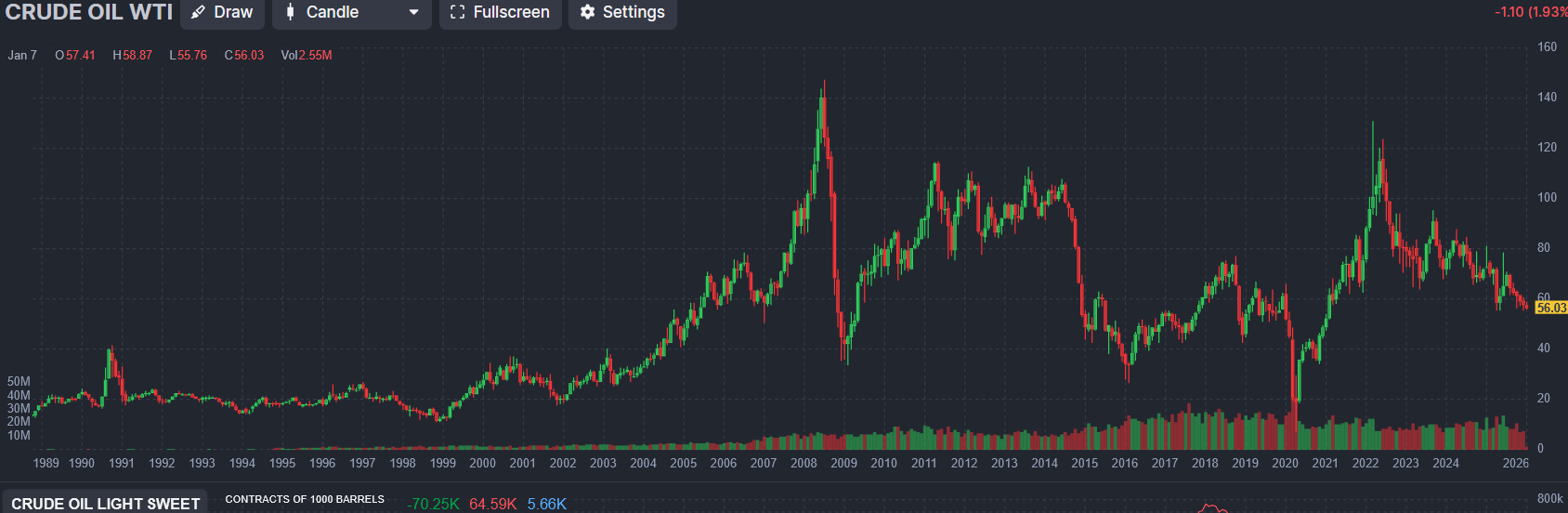Select the Candle label in chart type selector

[333, 12]
